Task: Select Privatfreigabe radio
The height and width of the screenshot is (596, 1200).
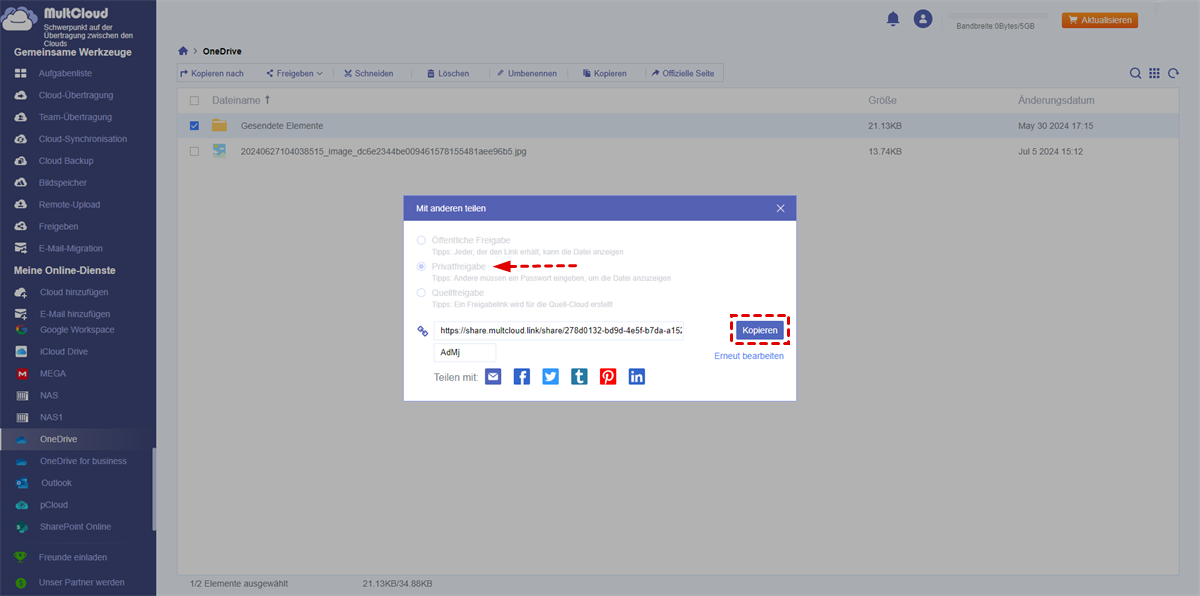Action: [x=421, y=267]
